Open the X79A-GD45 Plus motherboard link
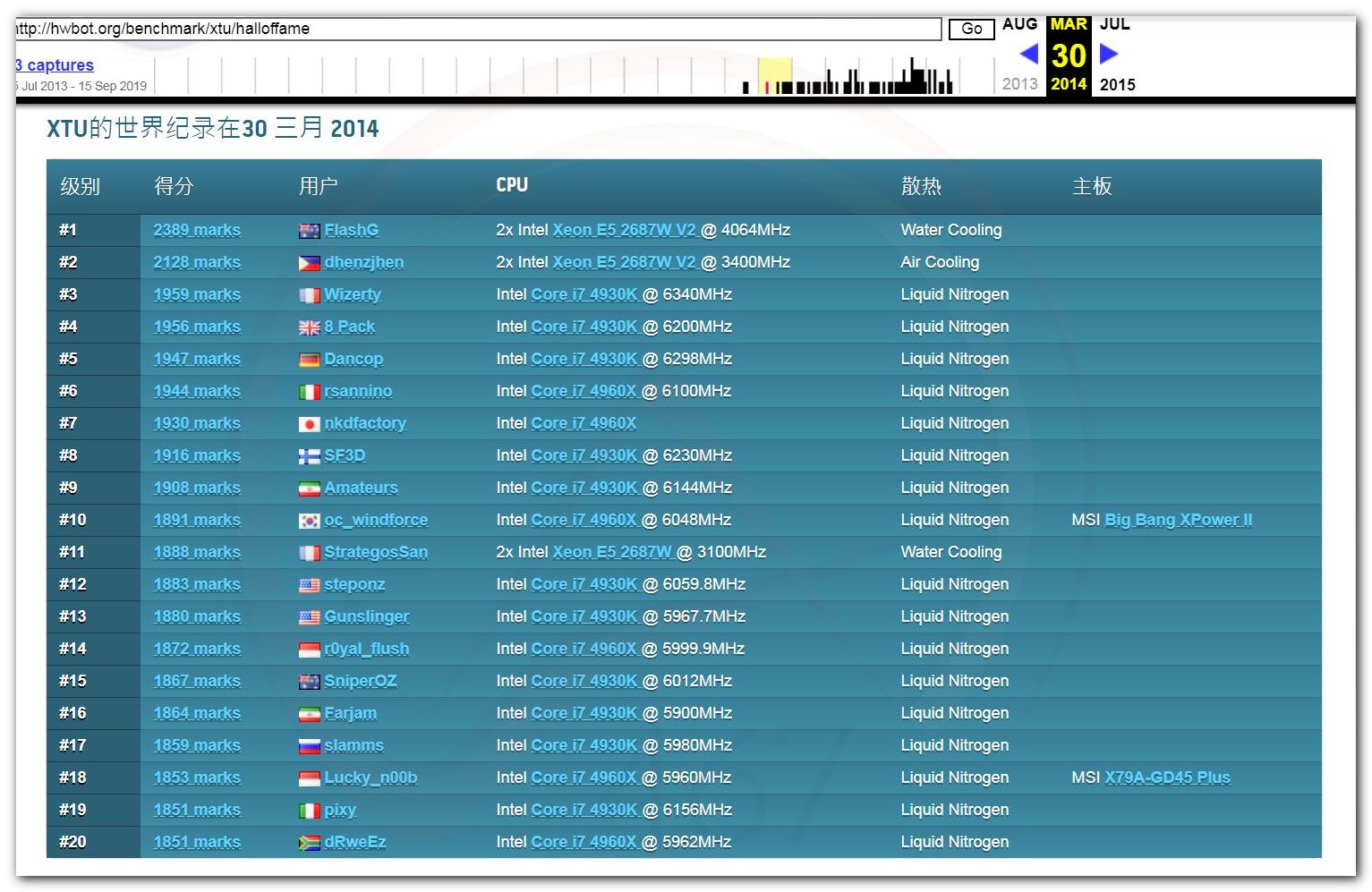This screenshot has height=892, width=1372. (x=1167, y=777)
